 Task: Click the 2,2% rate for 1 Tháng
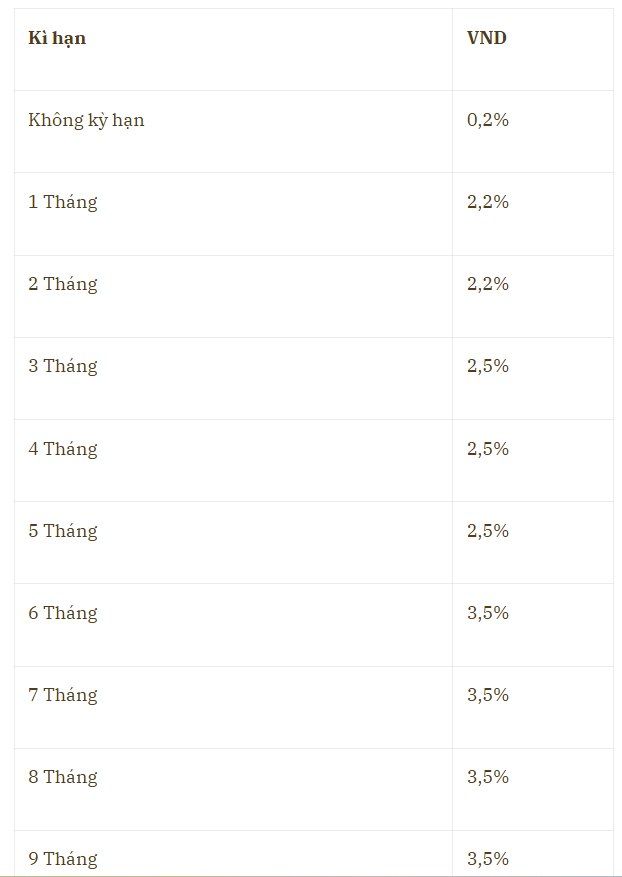tap(488, 202)
